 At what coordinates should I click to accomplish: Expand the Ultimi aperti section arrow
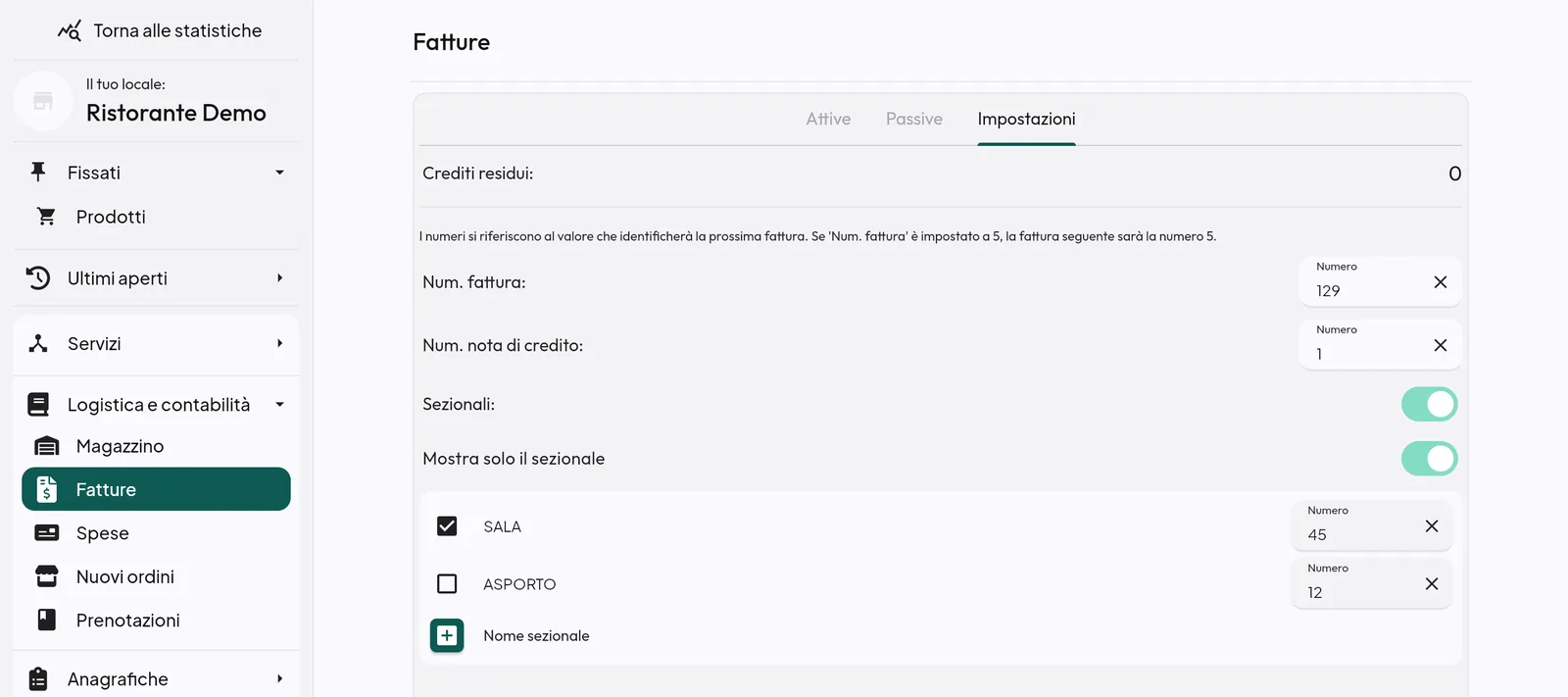(279, 278)
